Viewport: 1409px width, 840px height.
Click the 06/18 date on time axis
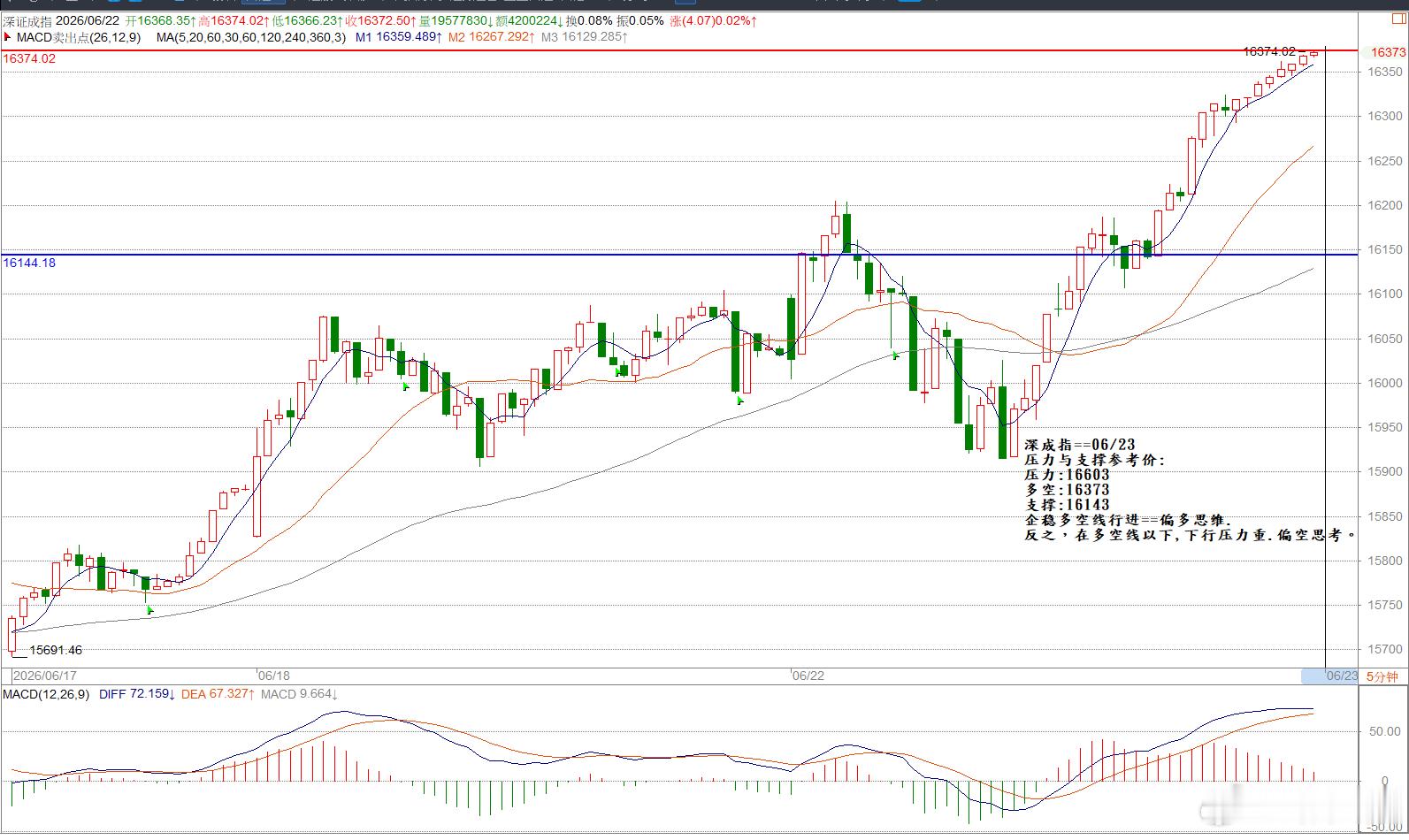(274, 676)
